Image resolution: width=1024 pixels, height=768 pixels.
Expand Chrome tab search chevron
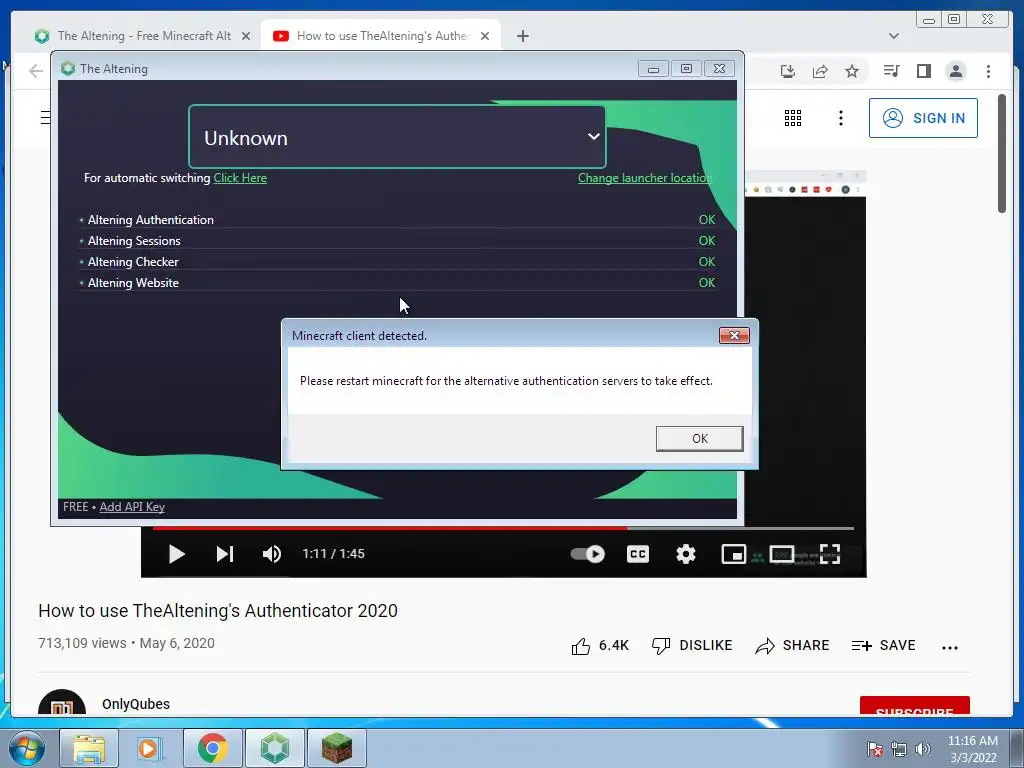[893, 36]
